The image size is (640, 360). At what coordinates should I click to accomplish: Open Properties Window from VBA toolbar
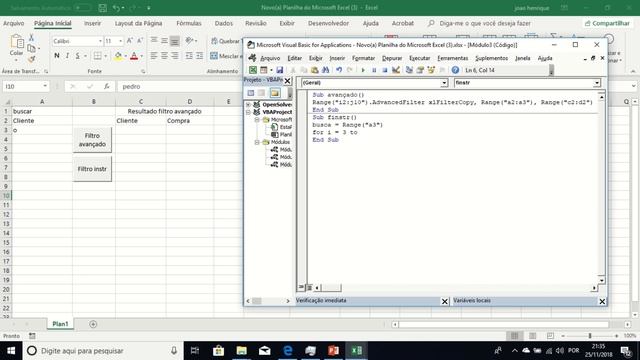pos(420,70)
